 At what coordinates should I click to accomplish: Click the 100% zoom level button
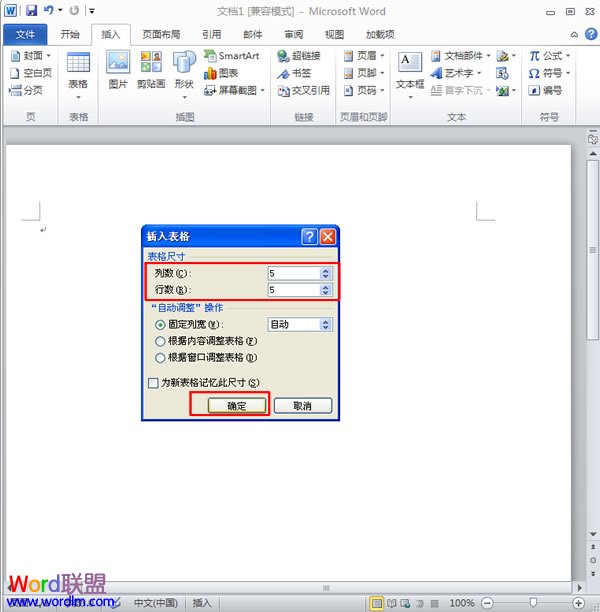click(x=462, y=603)
